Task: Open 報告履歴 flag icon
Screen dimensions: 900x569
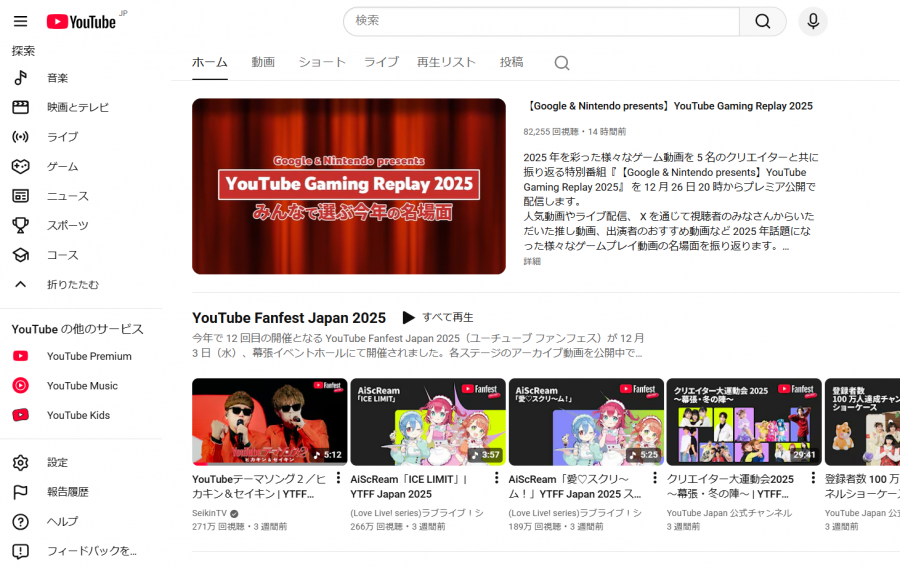Action: [21, 492]
